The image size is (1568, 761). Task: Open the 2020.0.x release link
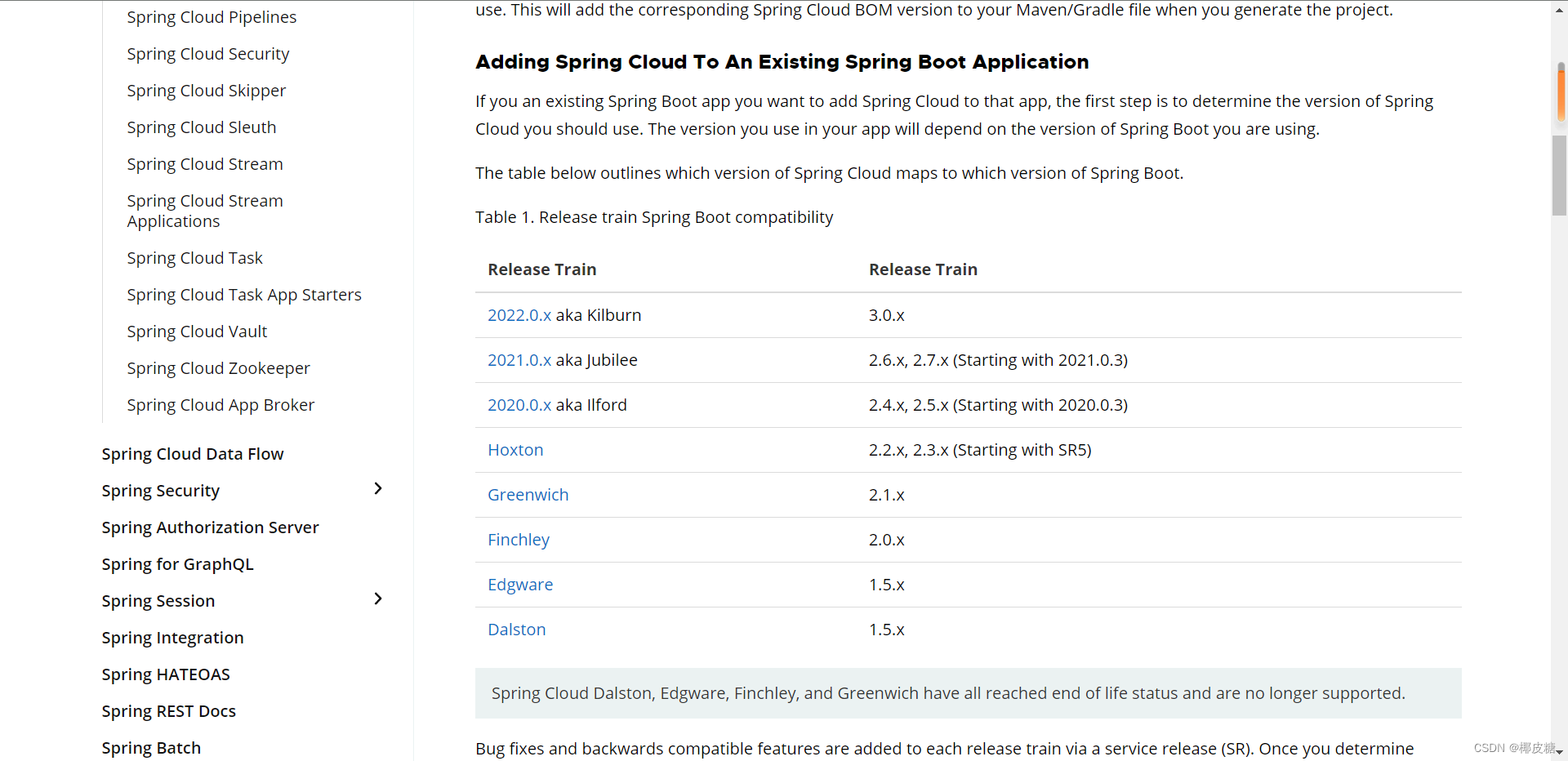pos(519,405)
